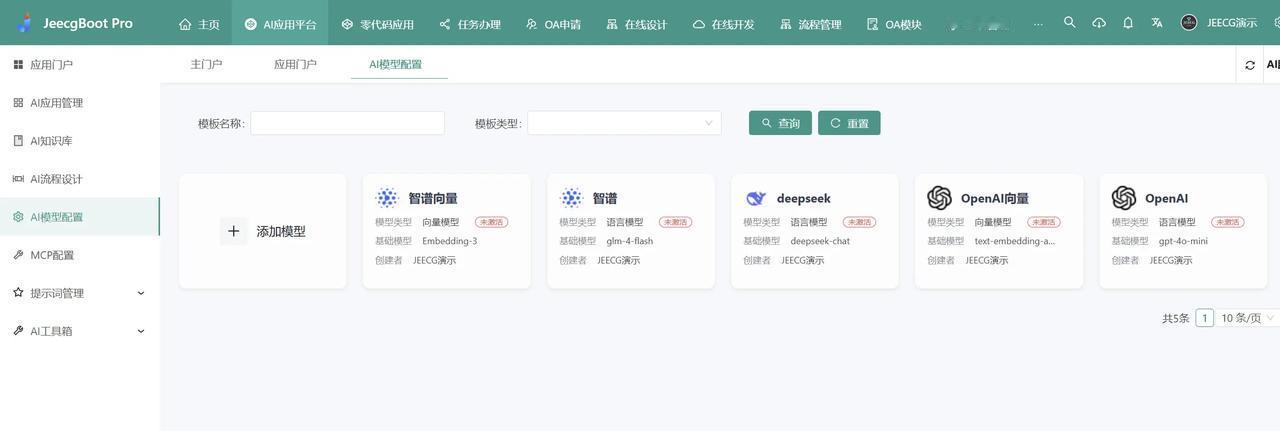Click the OpenAI向量 logo icon
This screenshot has height=431, width=1280.
939,198
